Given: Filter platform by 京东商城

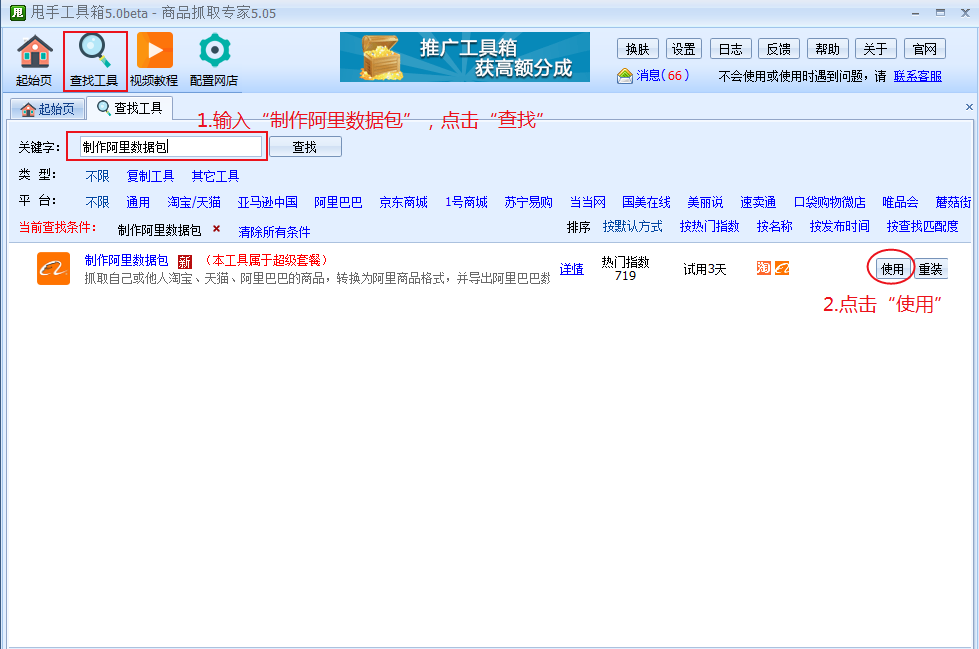Looking at the screenshot, I should [403, 202].
